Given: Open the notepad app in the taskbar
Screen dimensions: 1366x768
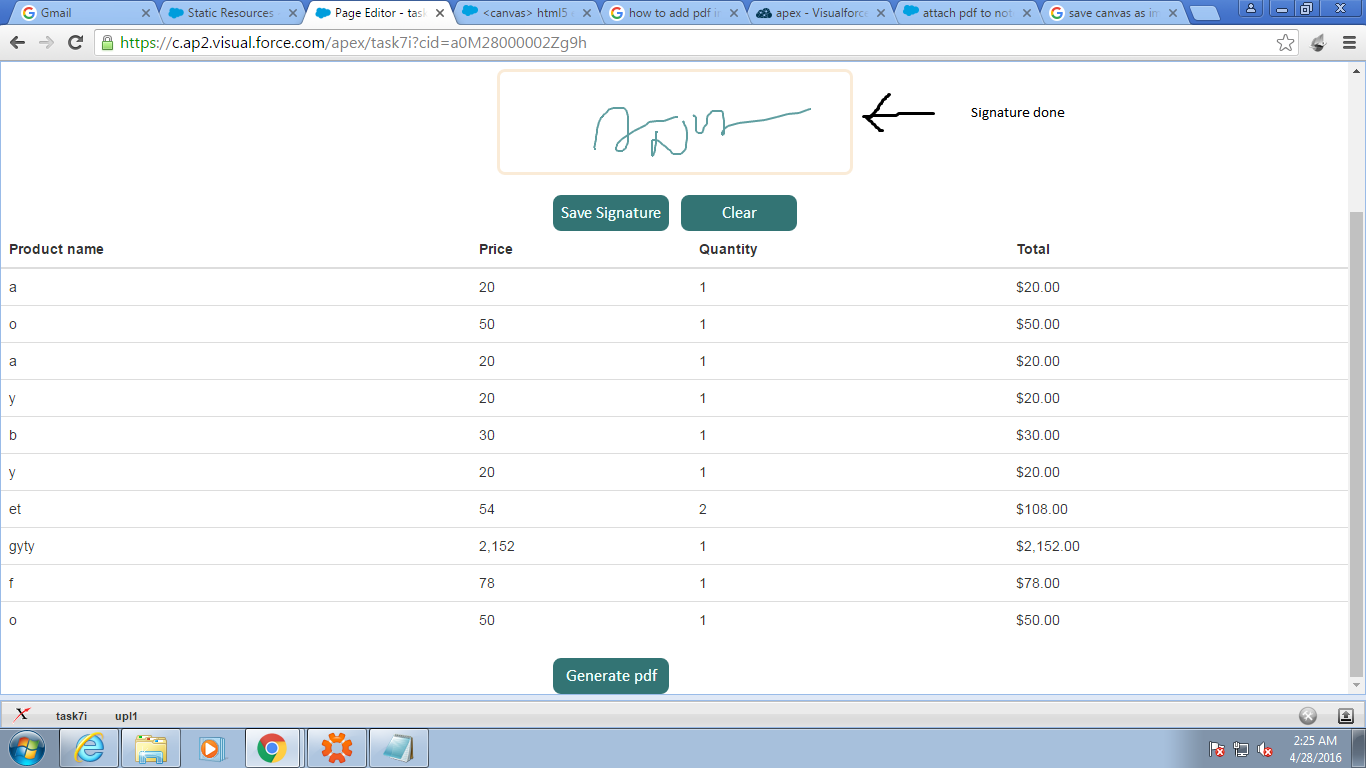Looking at the screenshot, I should tap(399, 747).
